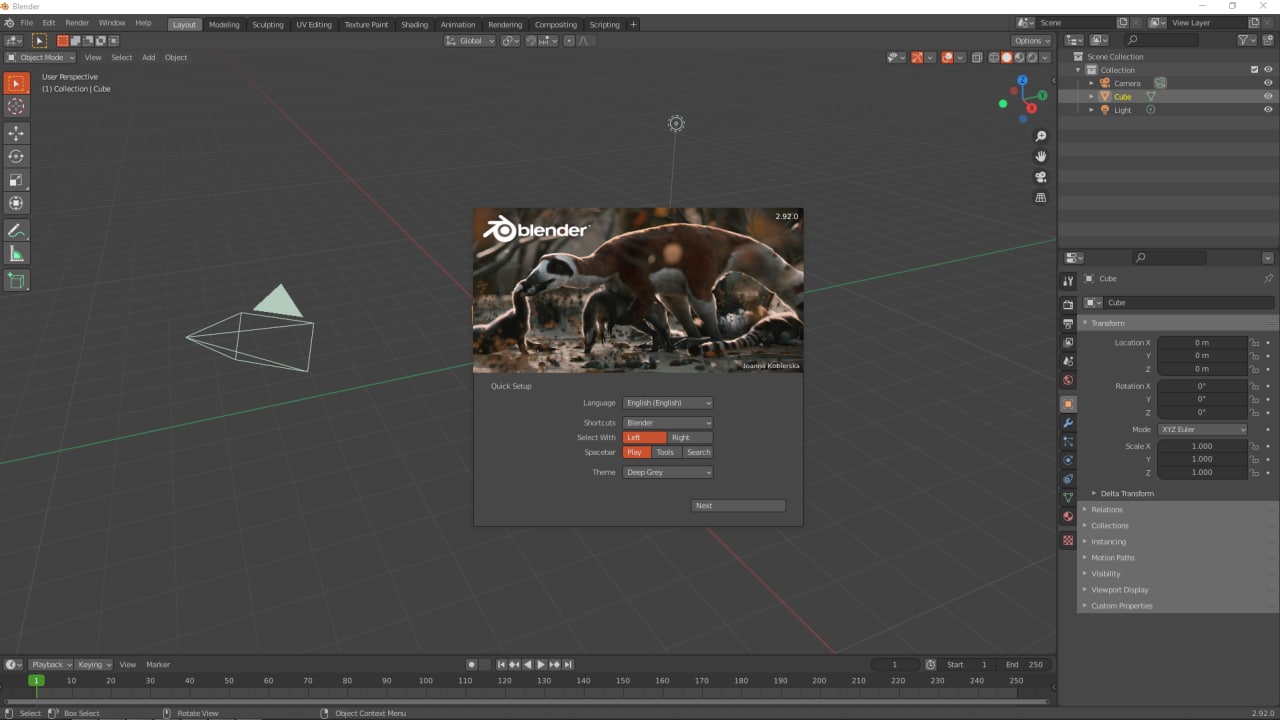
Task: Select the Select Box tool in viewport toolbar
Action: [x=16, y=83]
